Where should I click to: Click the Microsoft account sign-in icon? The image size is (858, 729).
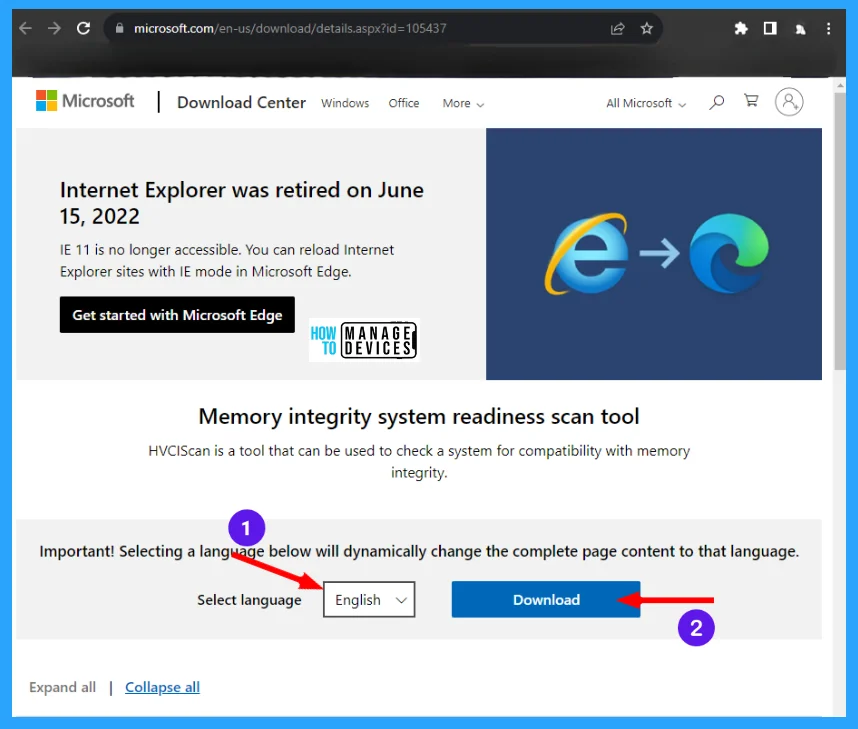tap(789, 102)
